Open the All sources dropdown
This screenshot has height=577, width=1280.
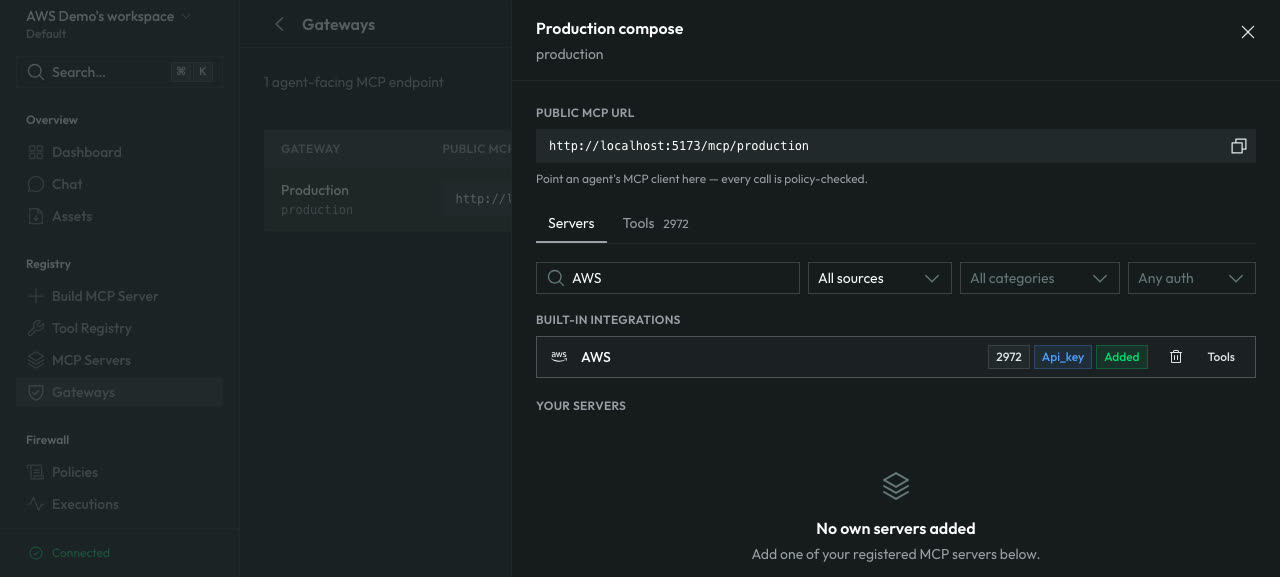click(x=879, y=278)
